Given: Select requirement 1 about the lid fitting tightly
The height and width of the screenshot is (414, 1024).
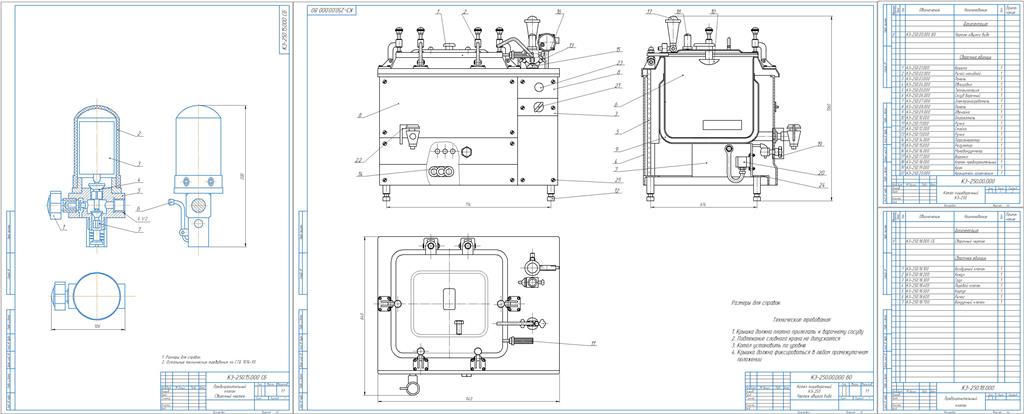Looking at the screenshot, I should (797, 332).
